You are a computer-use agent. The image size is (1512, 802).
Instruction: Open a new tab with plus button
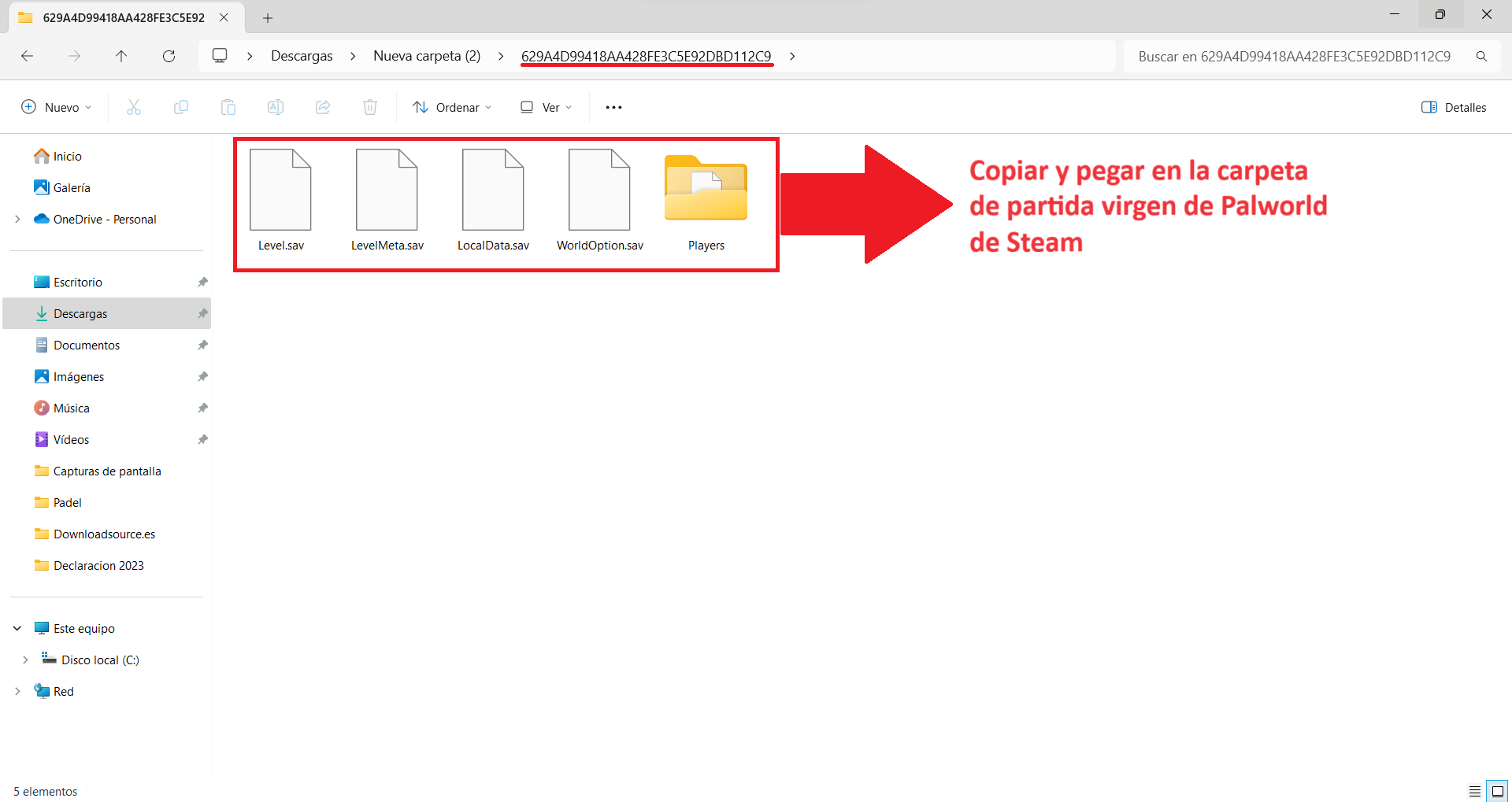(268, 17)
